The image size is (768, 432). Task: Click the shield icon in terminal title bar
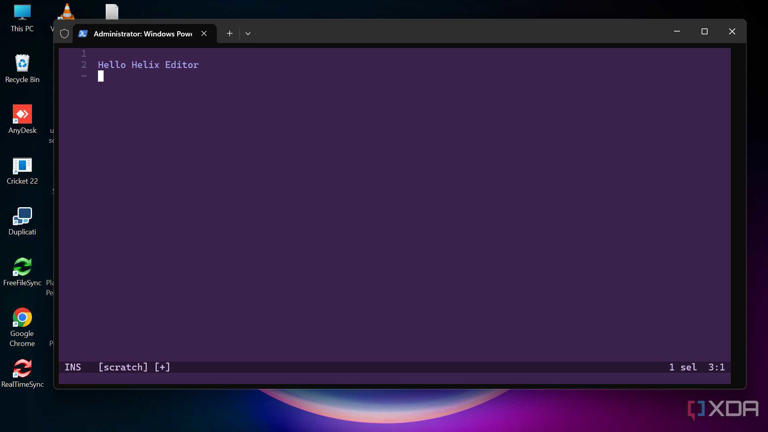pos(65,33)
